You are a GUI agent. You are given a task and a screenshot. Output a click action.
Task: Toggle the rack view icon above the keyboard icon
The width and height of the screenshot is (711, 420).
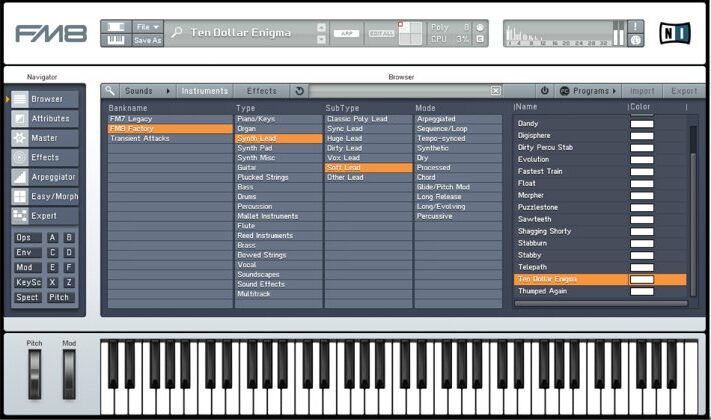coord(116,27)
